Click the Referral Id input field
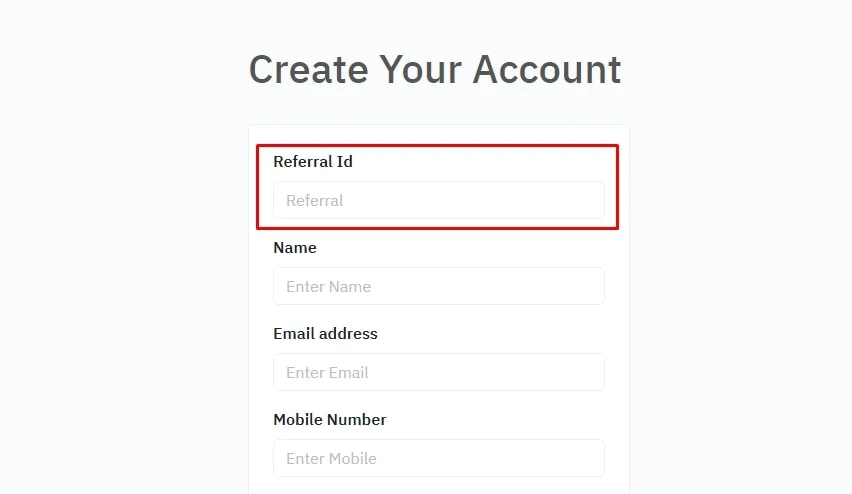852x494 pixels. pos(438,200)
